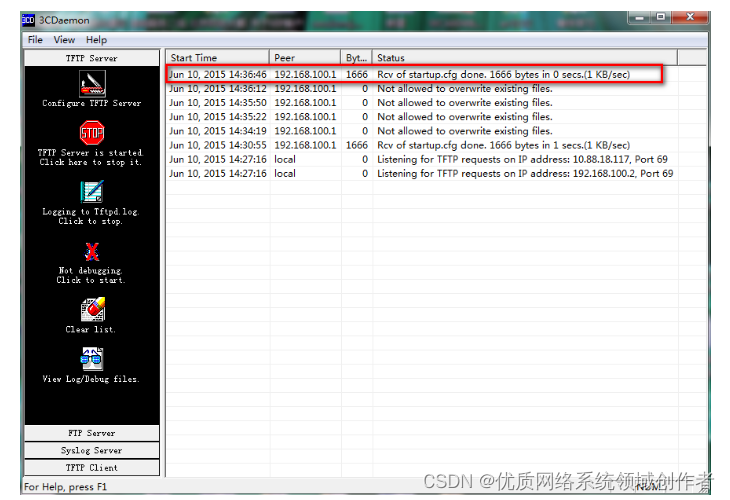Sort by the Peer column header
The image size is (730, 500).
click(305, 58)
